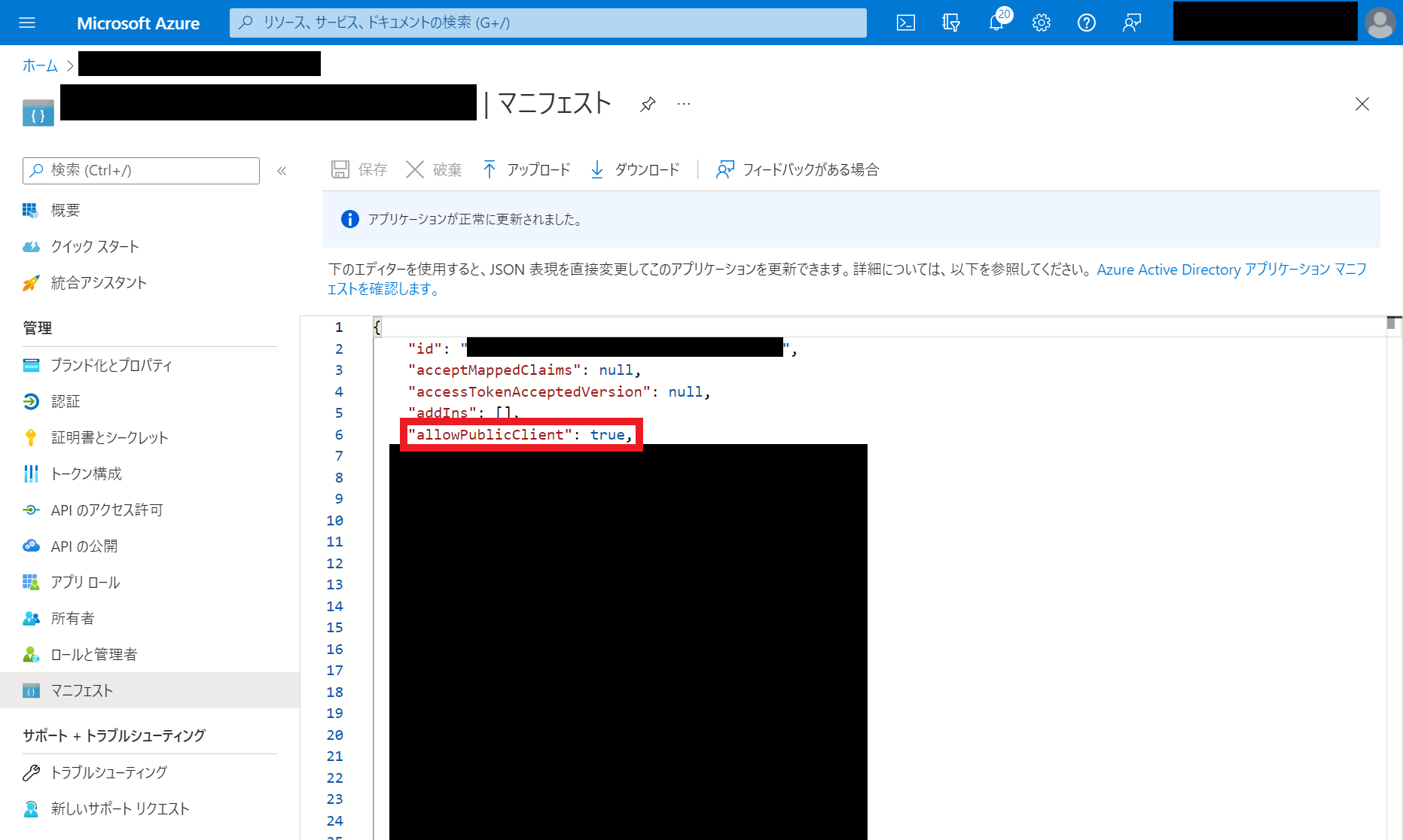Open the feedback icon in top bar

click(1132, 23)
